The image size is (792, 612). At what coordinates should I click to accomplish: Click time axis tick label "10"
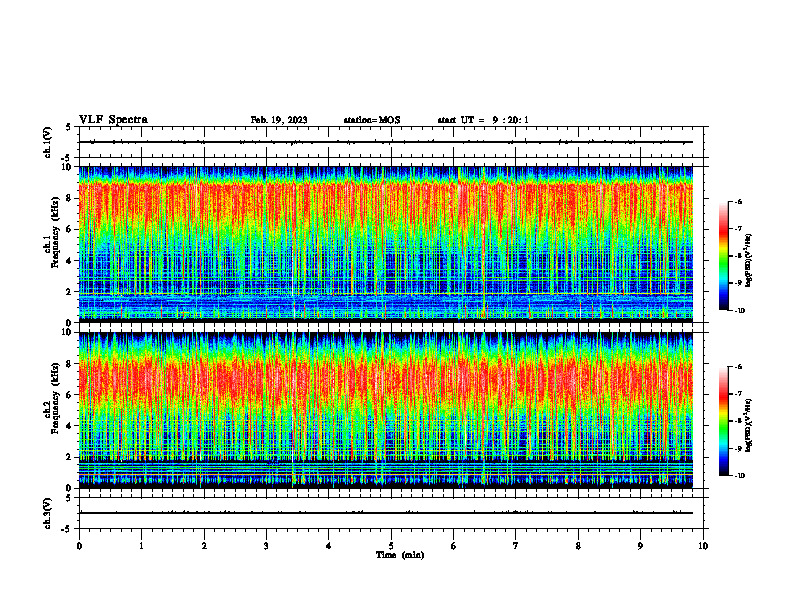703,546
